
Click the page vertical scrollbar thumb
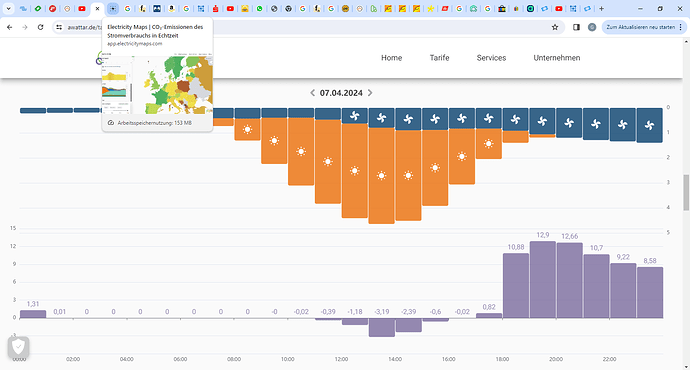click(x=686, y=192)
